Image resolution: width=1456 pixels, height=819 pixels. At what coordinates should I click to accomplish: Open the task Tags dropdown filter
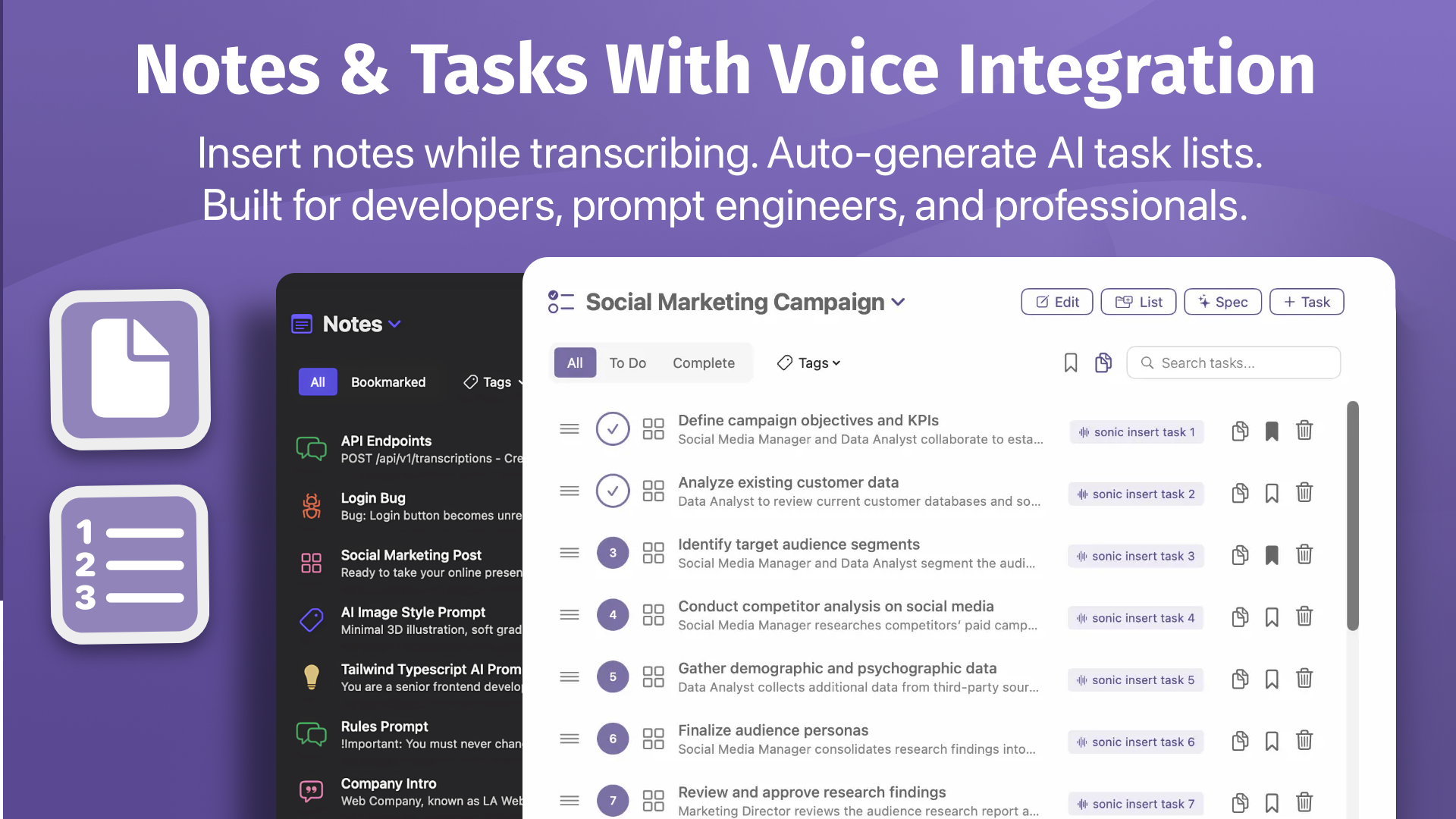coord(809,363)
